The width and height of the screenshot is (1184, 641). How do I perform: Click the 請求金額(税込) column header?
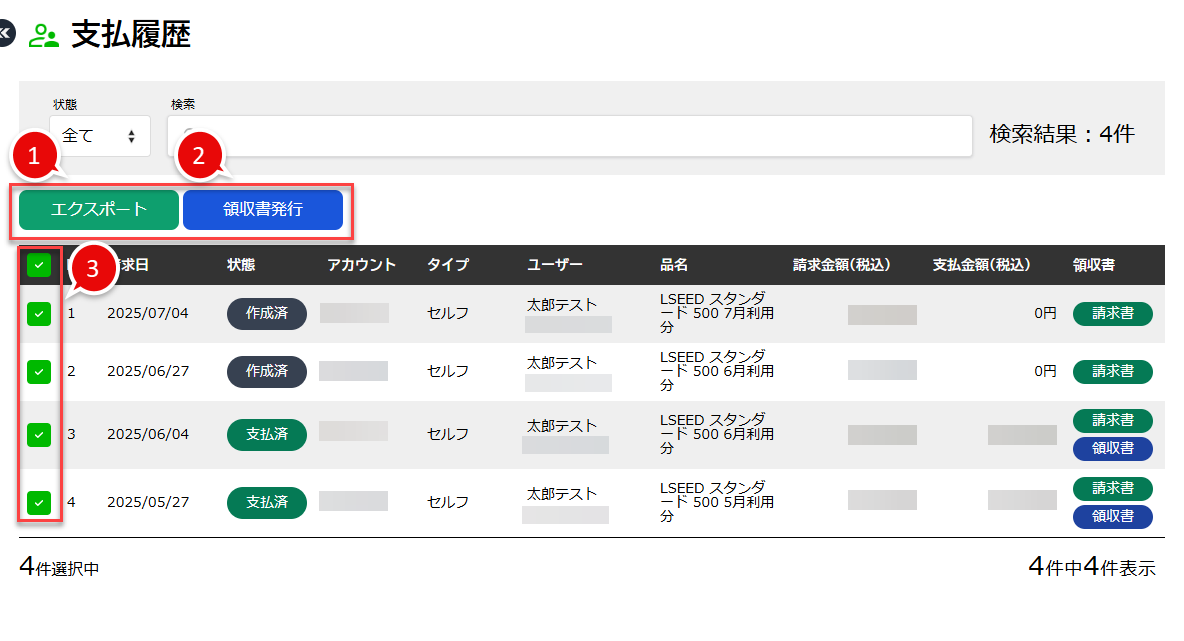[841, 265]
